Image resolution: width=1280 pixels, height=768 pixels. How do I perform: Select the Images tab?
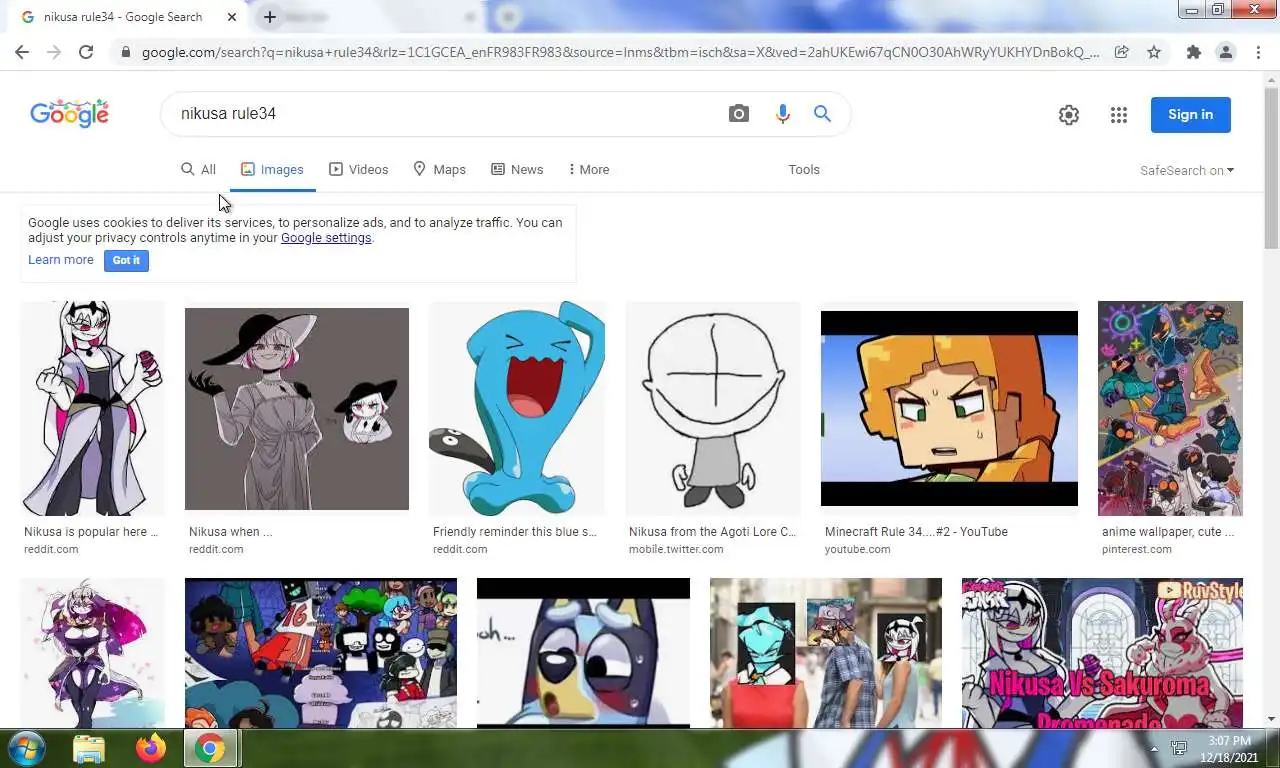(272, 169)
